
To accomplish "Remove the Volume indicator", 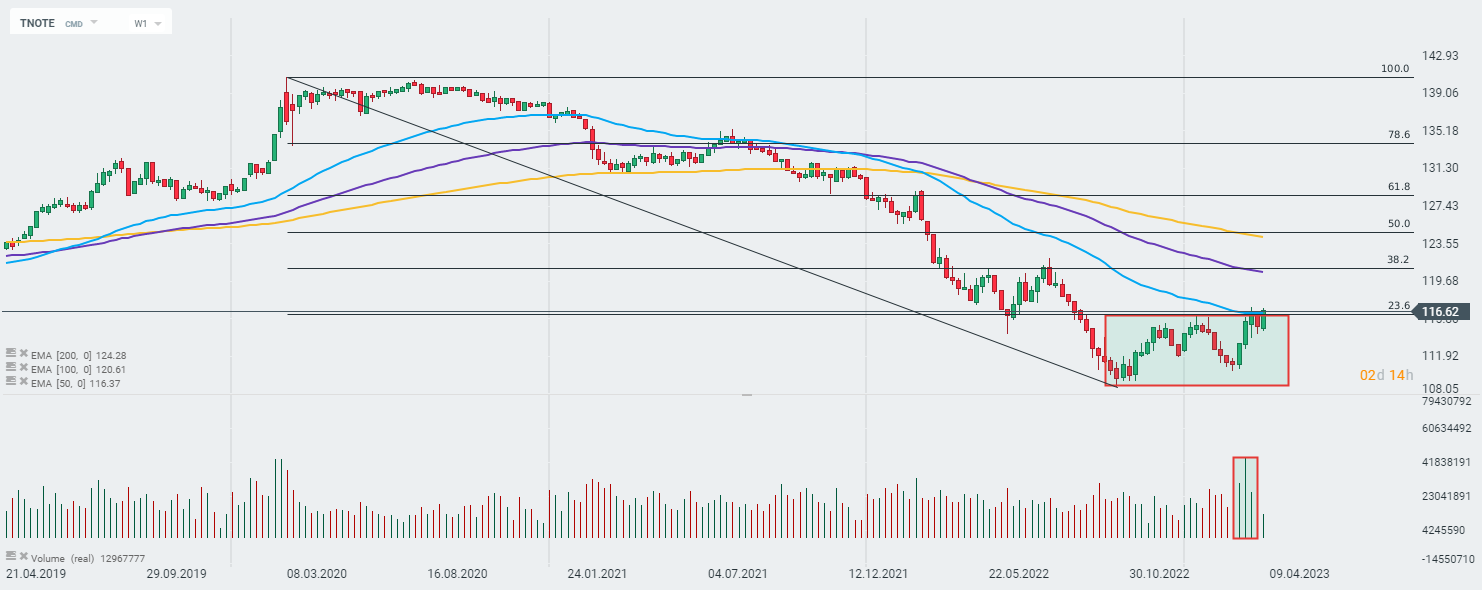I will 22,557.
